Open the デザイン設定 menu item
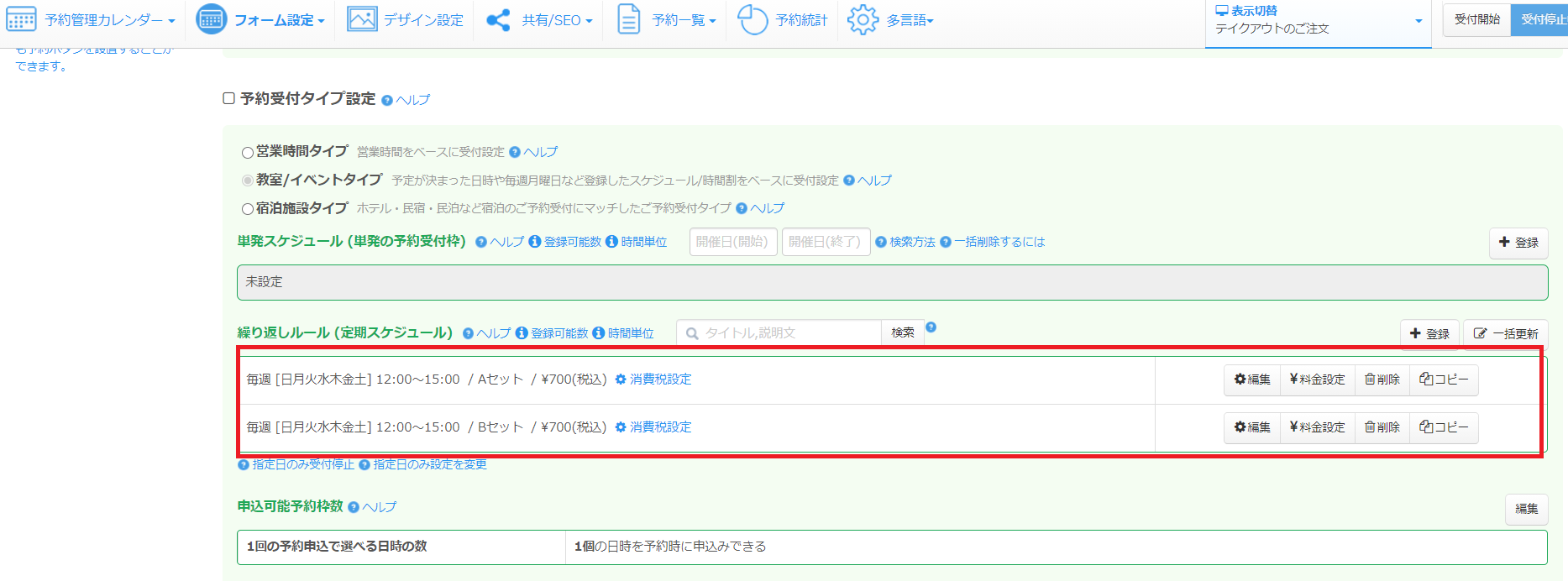This screenshot has width=1568, height=581. [423, 20]
